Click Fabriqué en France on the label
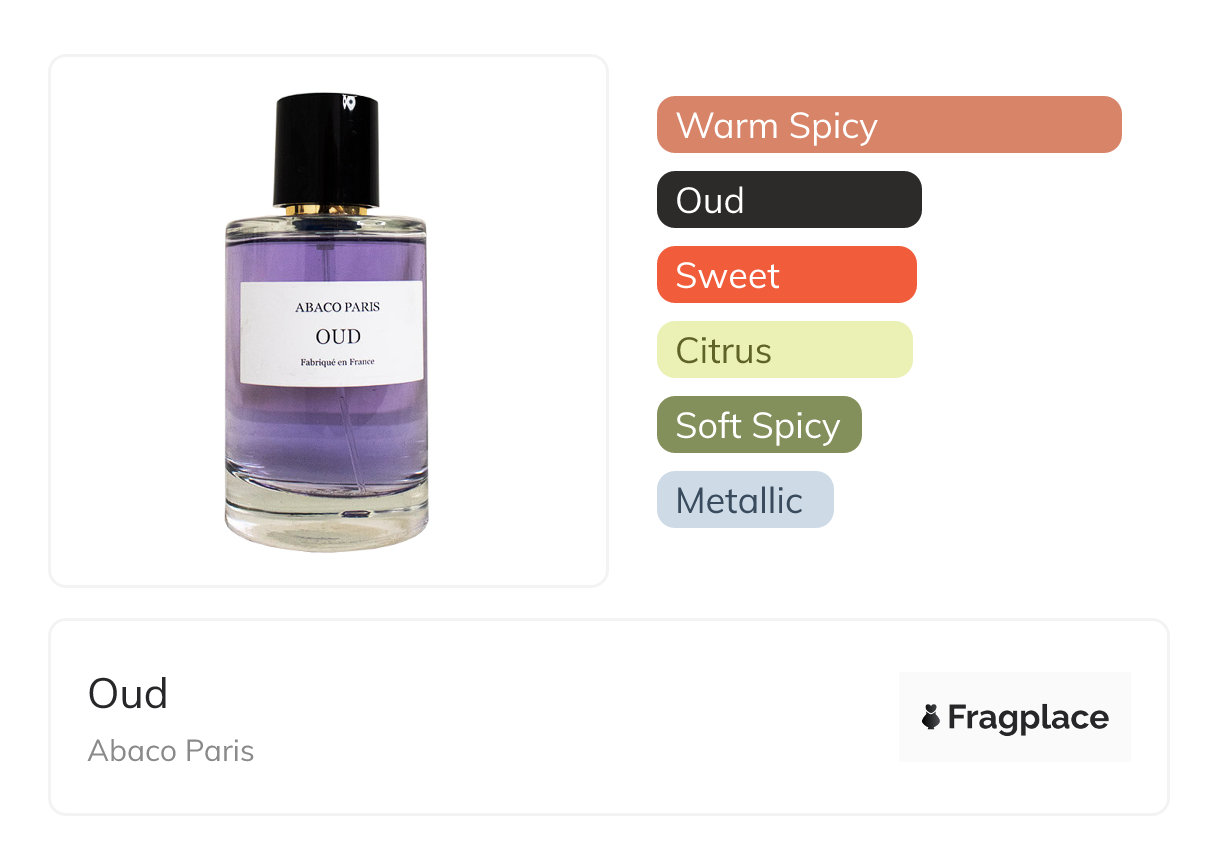 click(x=337, y=362)
